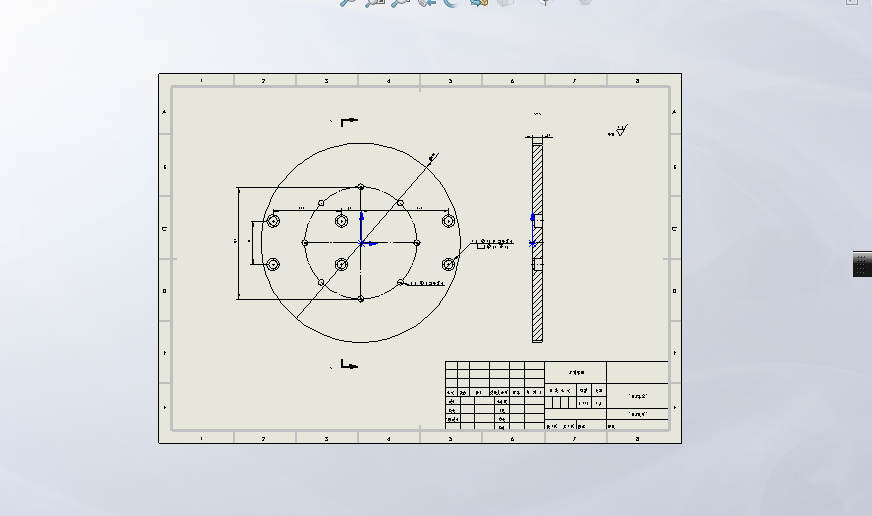
Task: Click the Zoom to Area magnifier icon
Action: pos(375,2)
